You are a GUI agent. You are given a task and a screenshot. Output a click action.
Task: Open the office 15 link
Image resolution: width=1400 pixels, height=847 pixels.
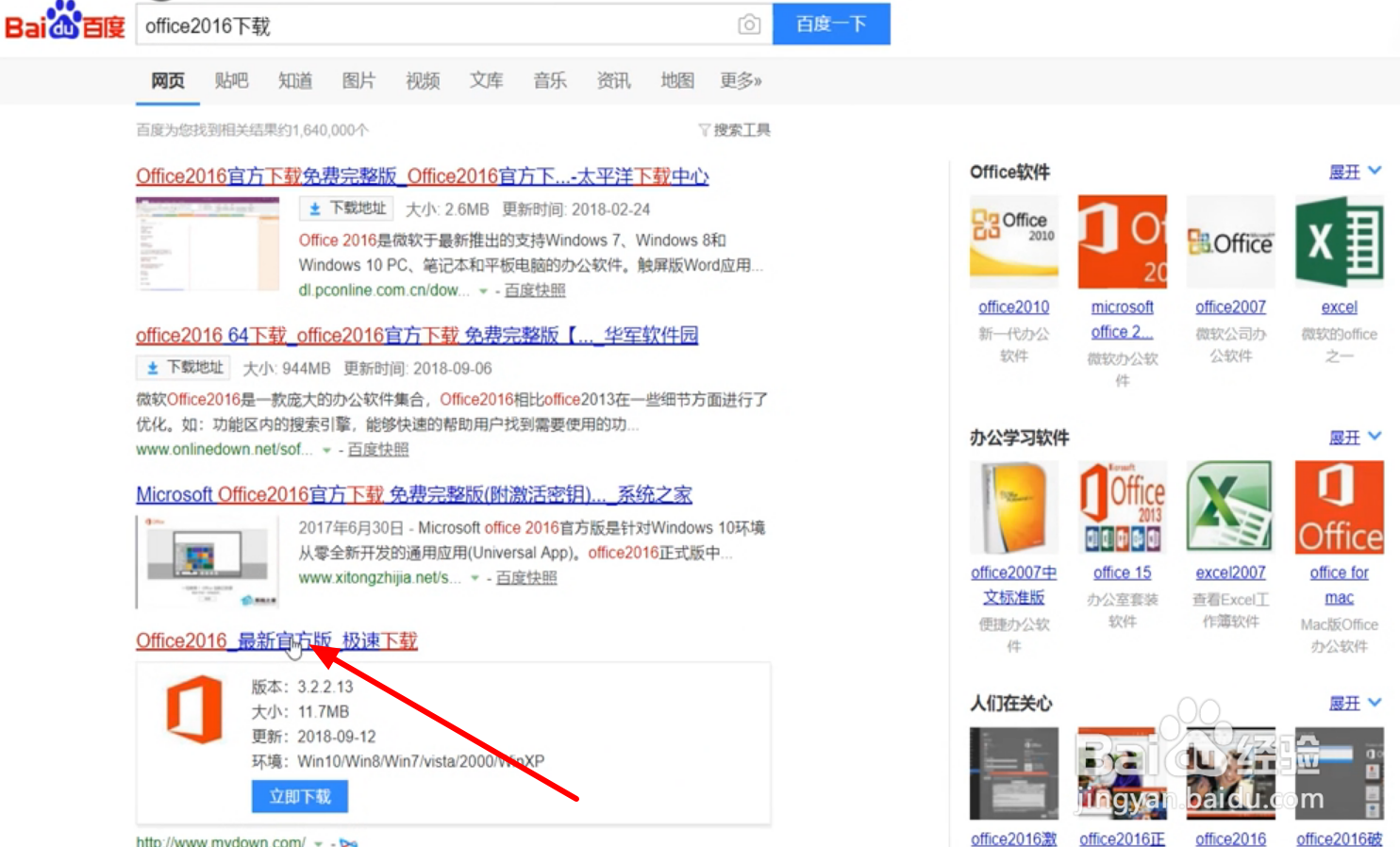pos(1123,573)
